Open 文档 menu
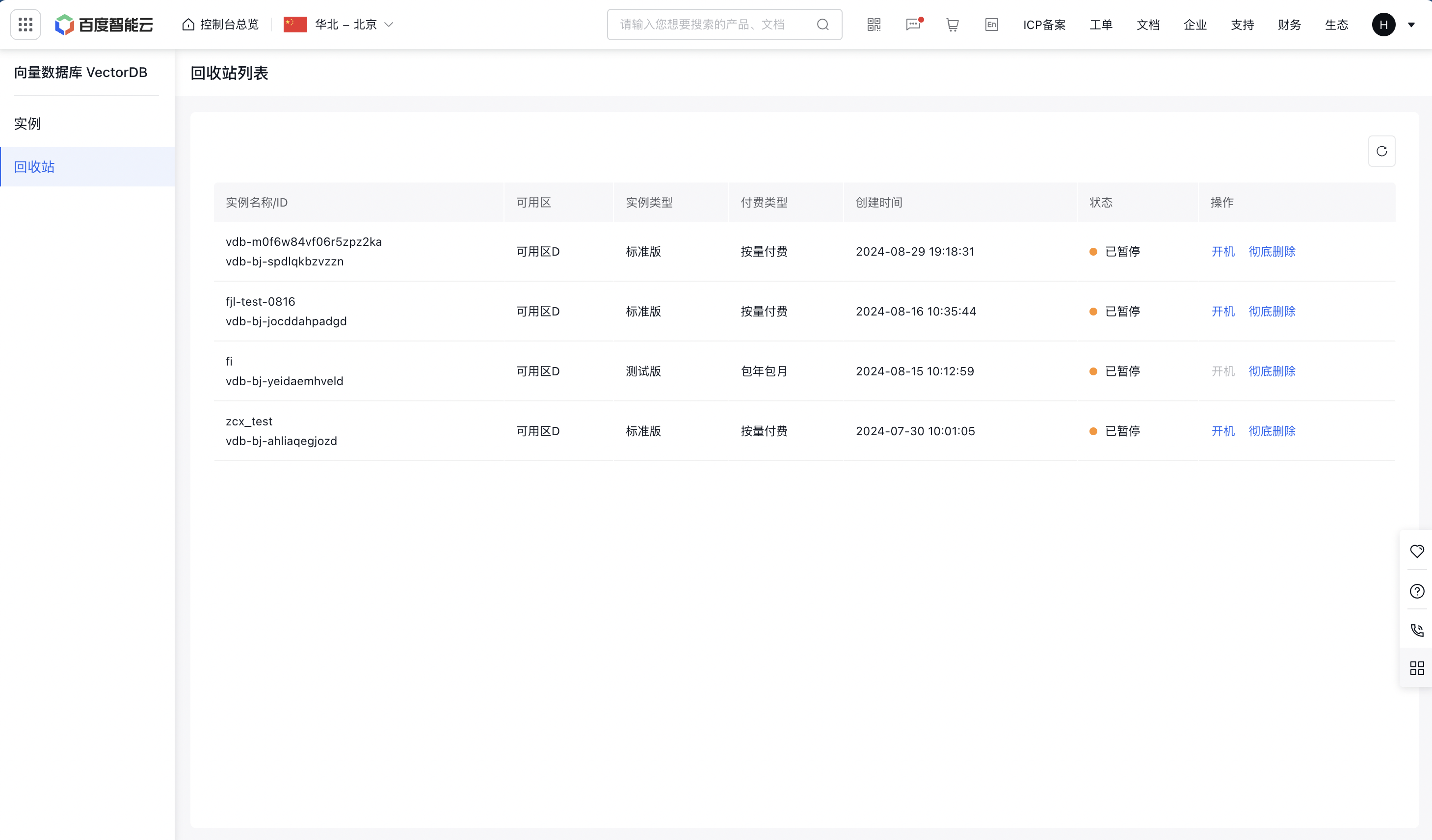 [x=1148, y=25]
